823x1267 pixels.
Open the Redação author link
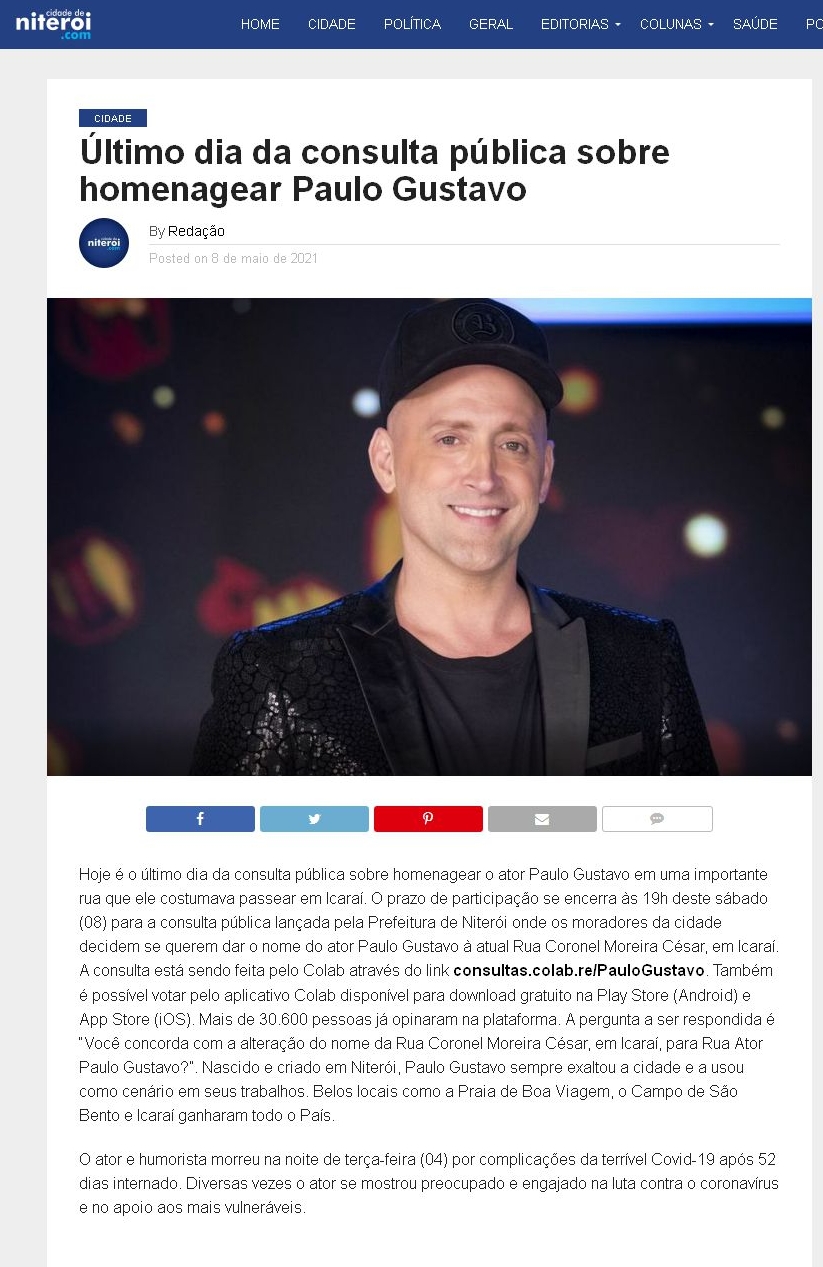(x=196, y=231)
